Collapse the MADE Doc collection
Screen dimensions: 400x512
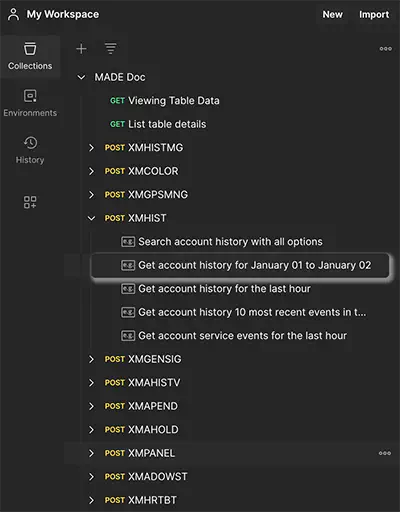pyautogui.click(x=81, y=77)
